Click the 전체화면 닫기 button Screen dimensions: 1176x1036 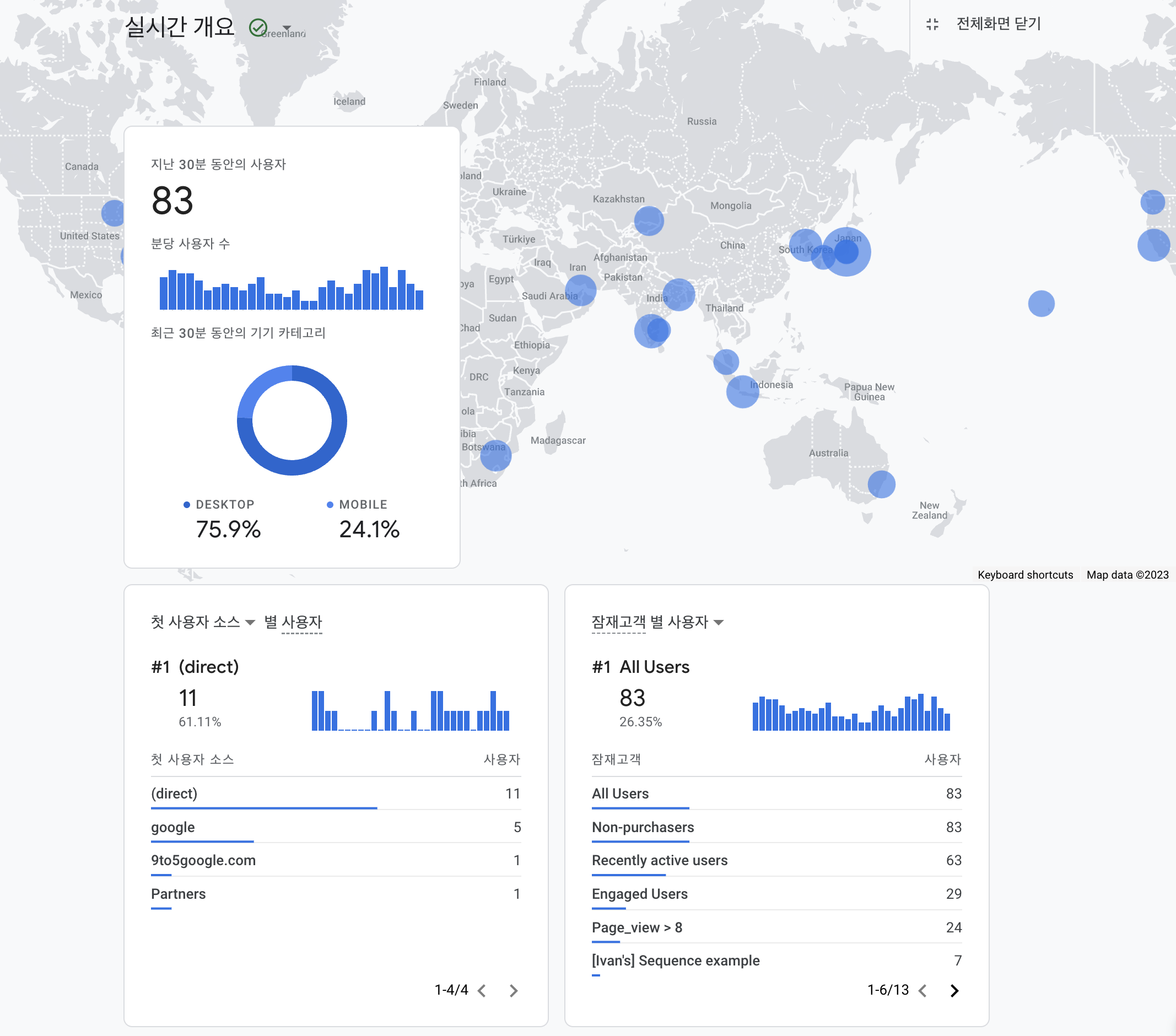pyautogui.click(x=998, y=24)
